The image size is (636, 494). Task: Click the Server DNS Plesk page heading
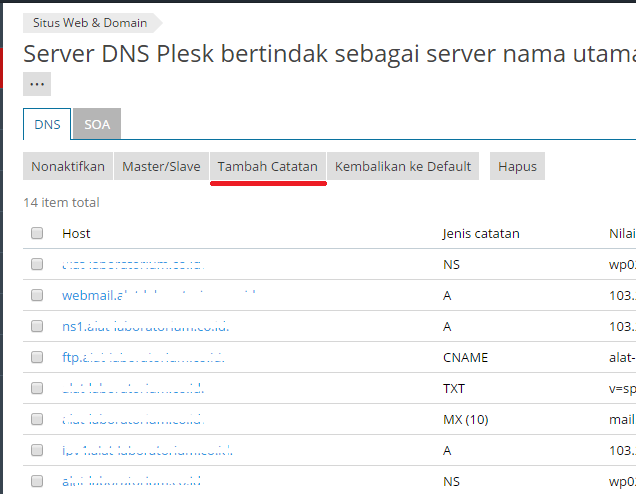[329, 54]
